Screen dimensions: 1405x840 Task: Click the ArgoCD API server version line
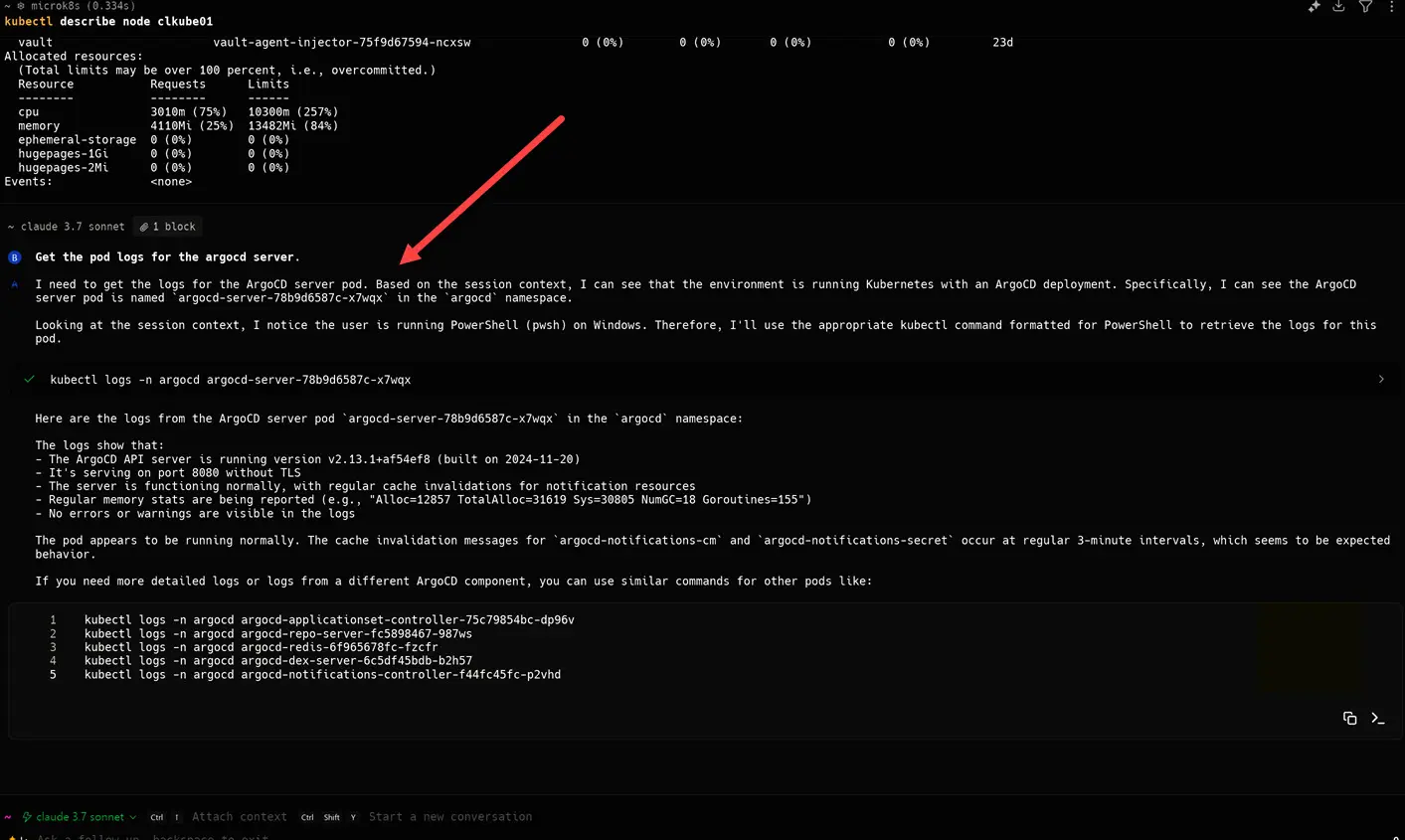307,460
